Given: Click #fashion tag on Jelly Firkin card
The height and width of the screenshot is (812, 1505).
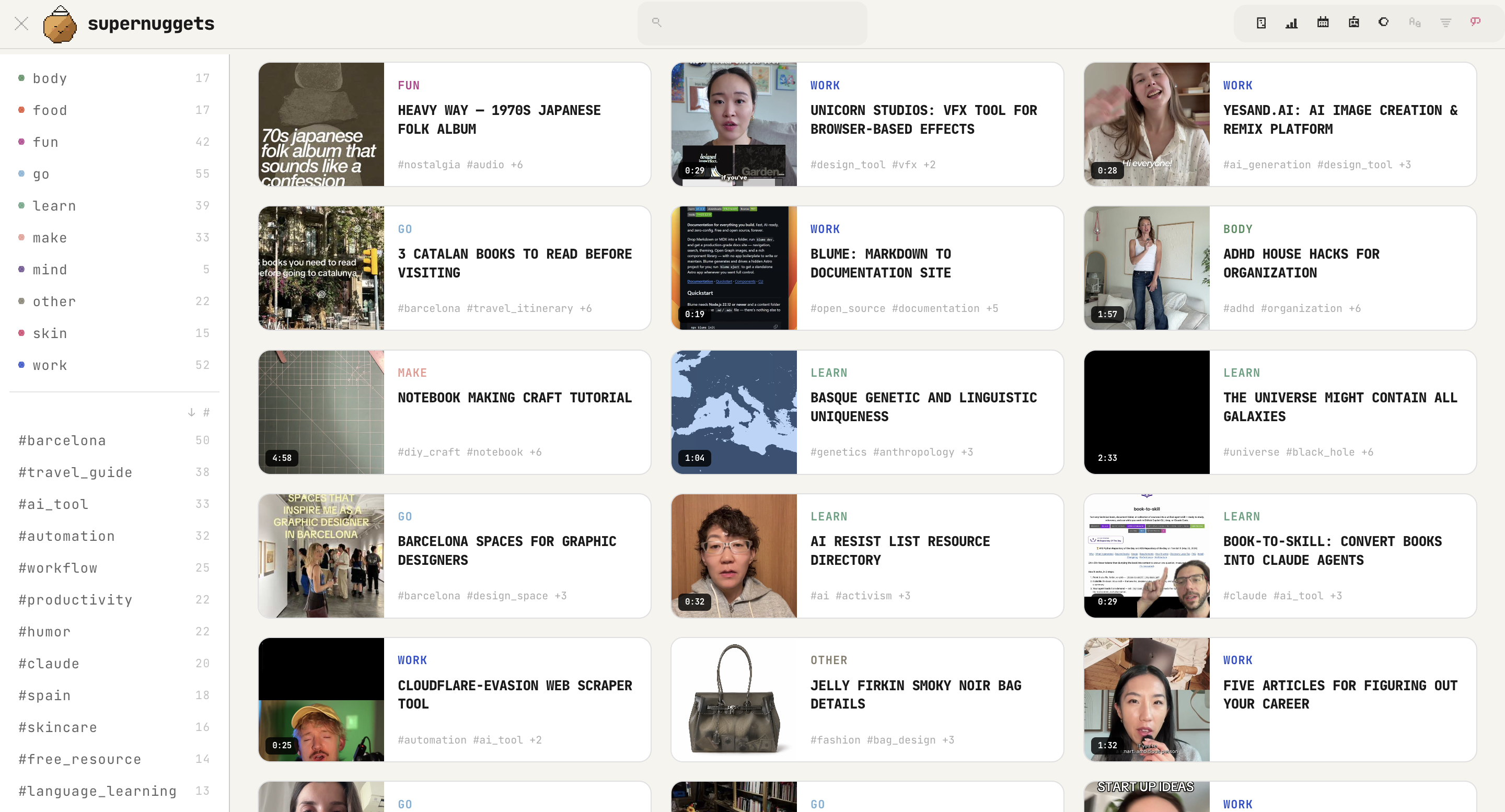Looking at the screenshot, I should (835, 740).
